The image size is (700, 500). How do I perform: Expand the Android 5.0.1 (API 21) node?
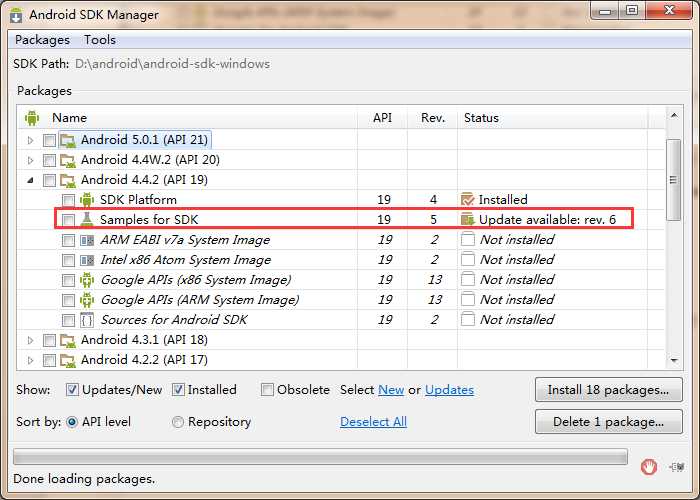(30, 140)
